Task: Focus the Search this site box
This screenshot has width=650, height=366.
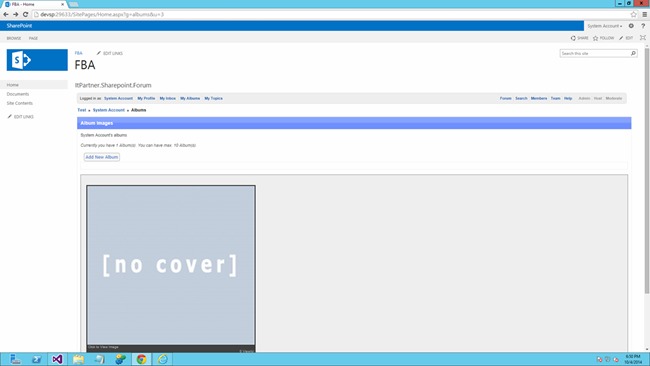Action: click(595, 53)
